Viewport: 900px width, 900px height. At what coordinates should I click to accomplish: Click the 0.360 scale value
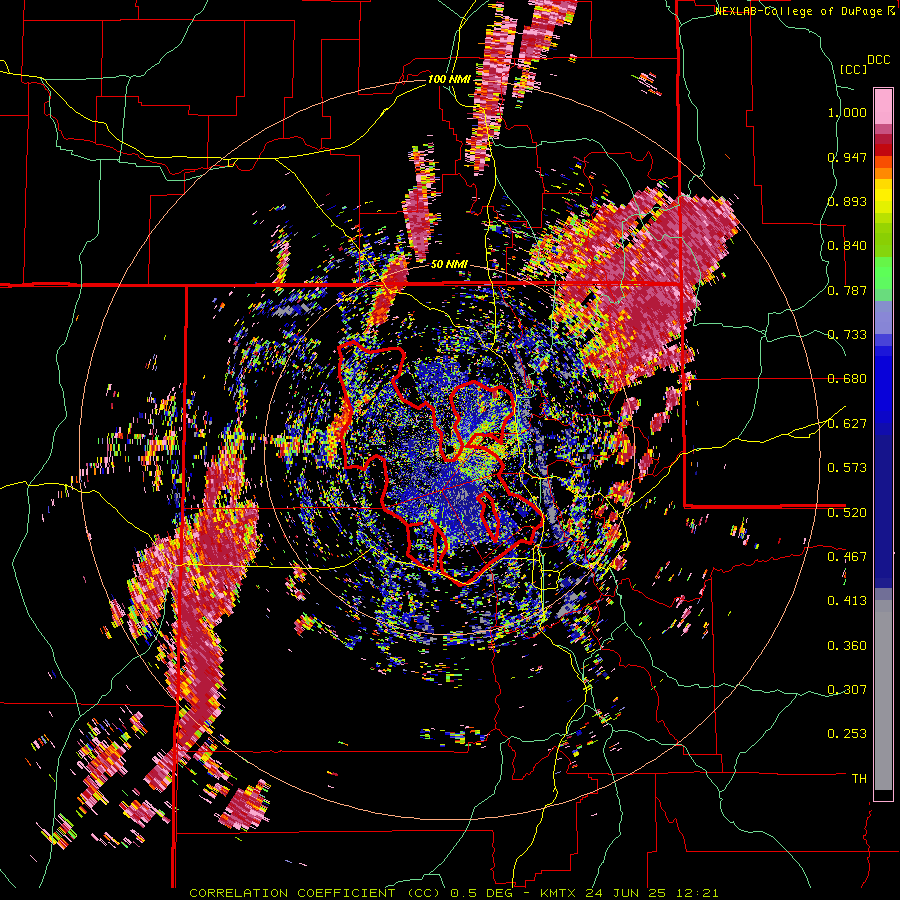tap(847, 646)
